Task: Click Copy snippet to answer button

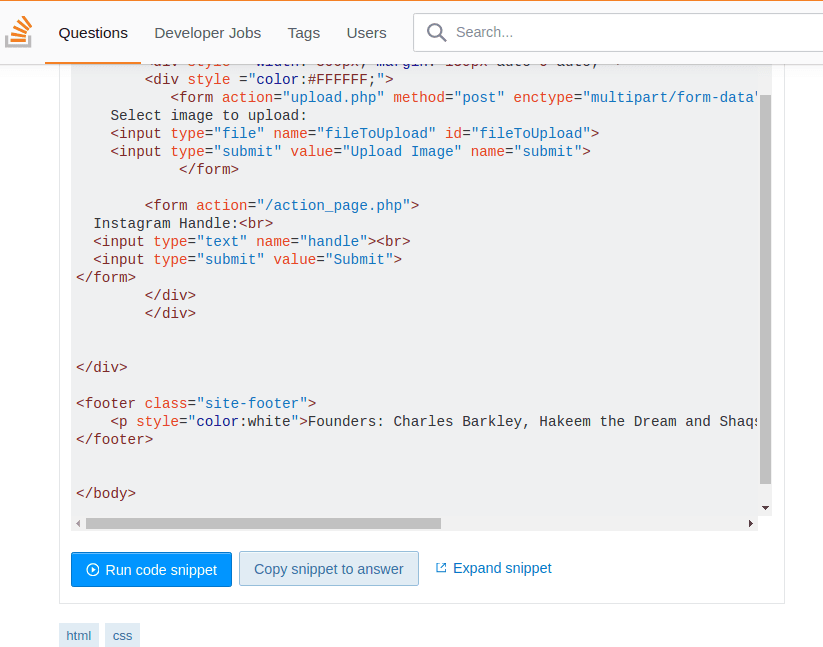Action: click(x=328, y=569)
